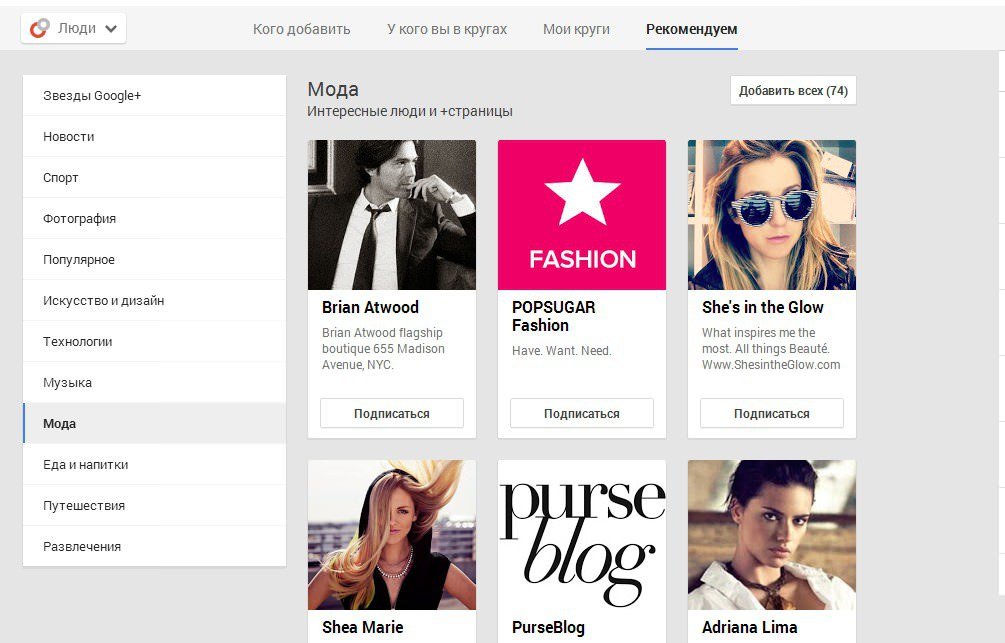
Task: Open the У кого вы в кругах tab
Action: (447, 29)
